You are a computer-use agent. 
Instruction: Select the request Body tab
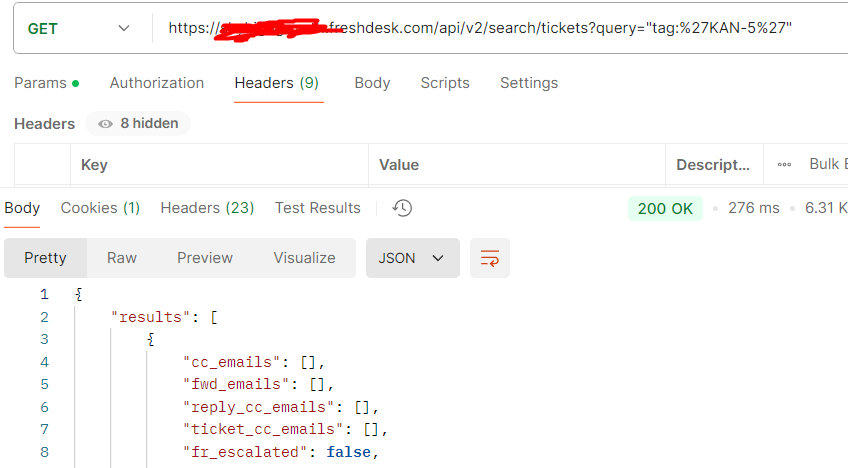[x=372, y=83]
